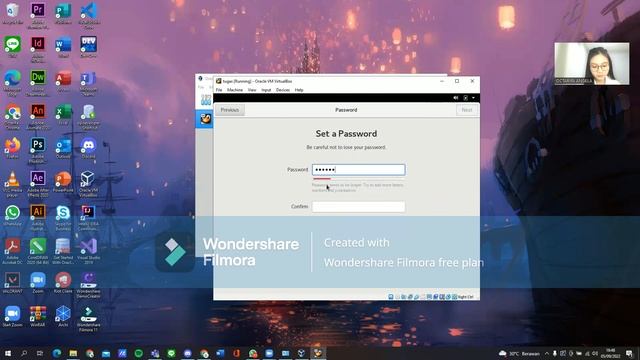Open Adobe Dreamweaver desktop shortcut
Viewport: 640px width, 360px height.
pyautogui.click(x=38, y=82)
